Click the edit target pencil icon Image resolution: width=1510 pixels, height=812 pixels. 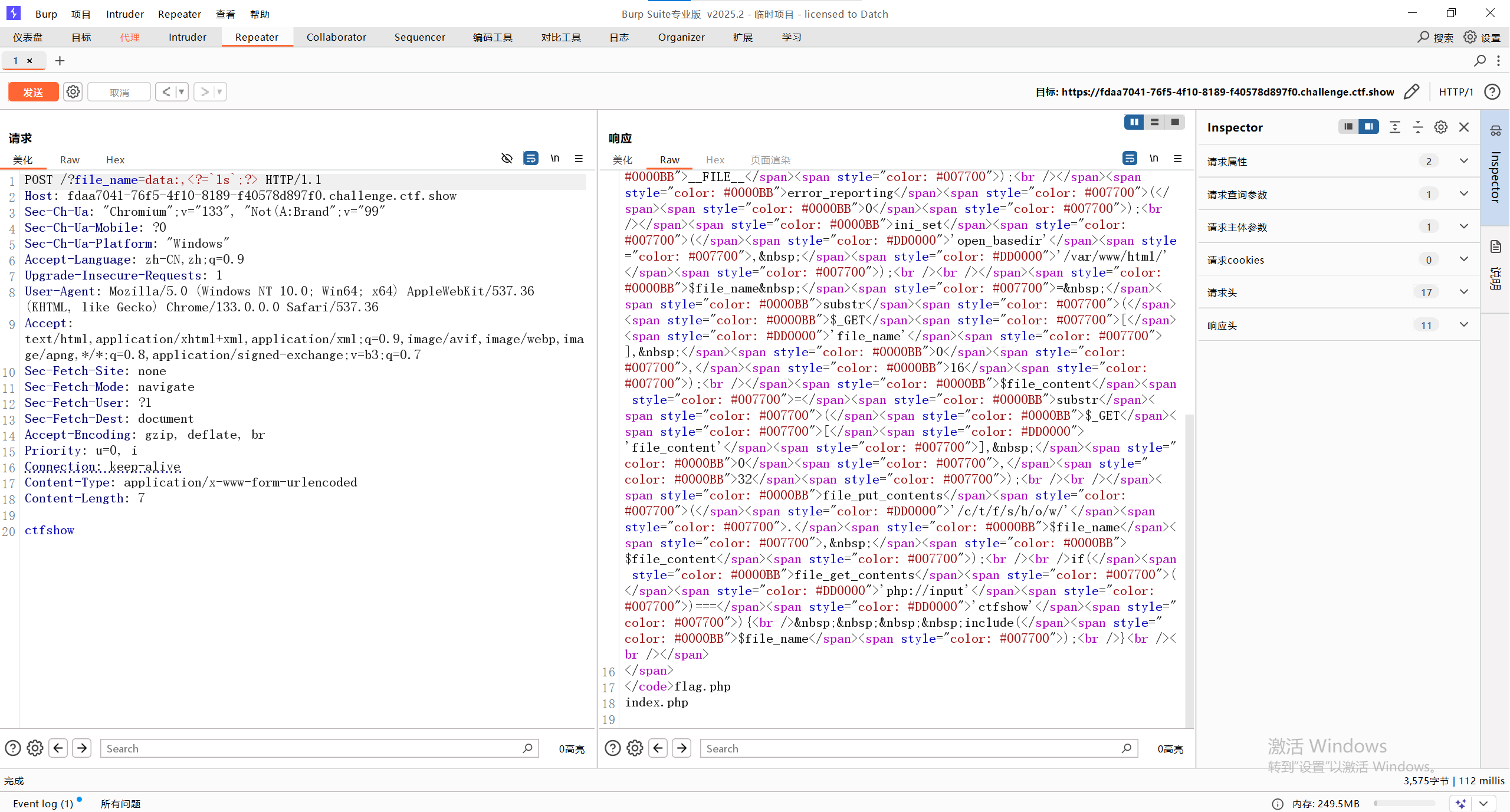pos(1411,92)
